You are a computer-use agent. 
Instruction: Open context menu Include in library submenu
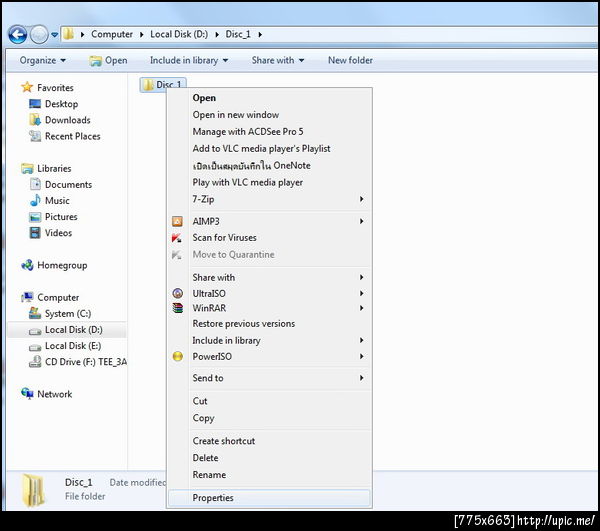[x=270, y=340]
